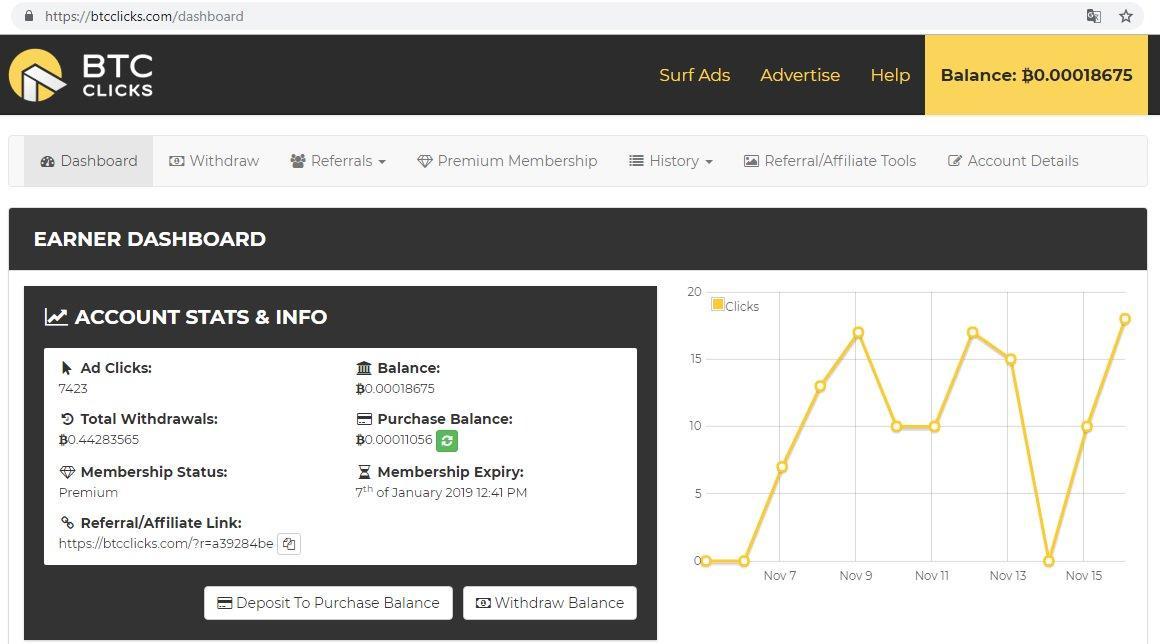
Task: Click the translate page icon in address bar
Action: click(x=1093, y=16)
